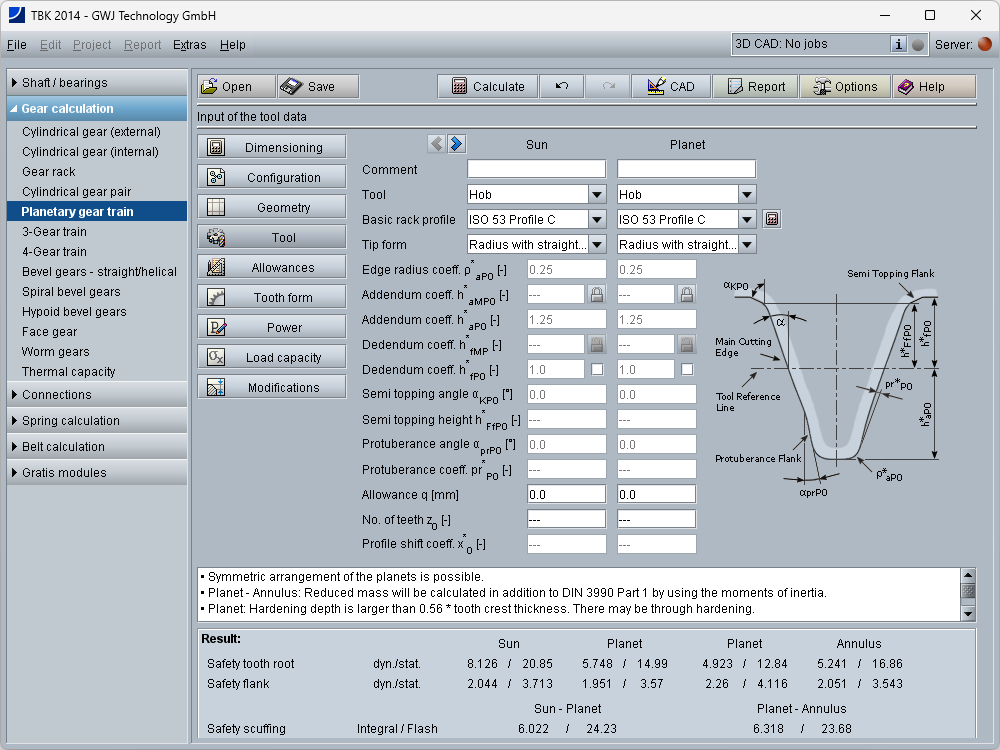Image resolution: width=1000 pixels, height=750 pixels.
Task: Open the Load capacity input page
Action: pos(273,357)
